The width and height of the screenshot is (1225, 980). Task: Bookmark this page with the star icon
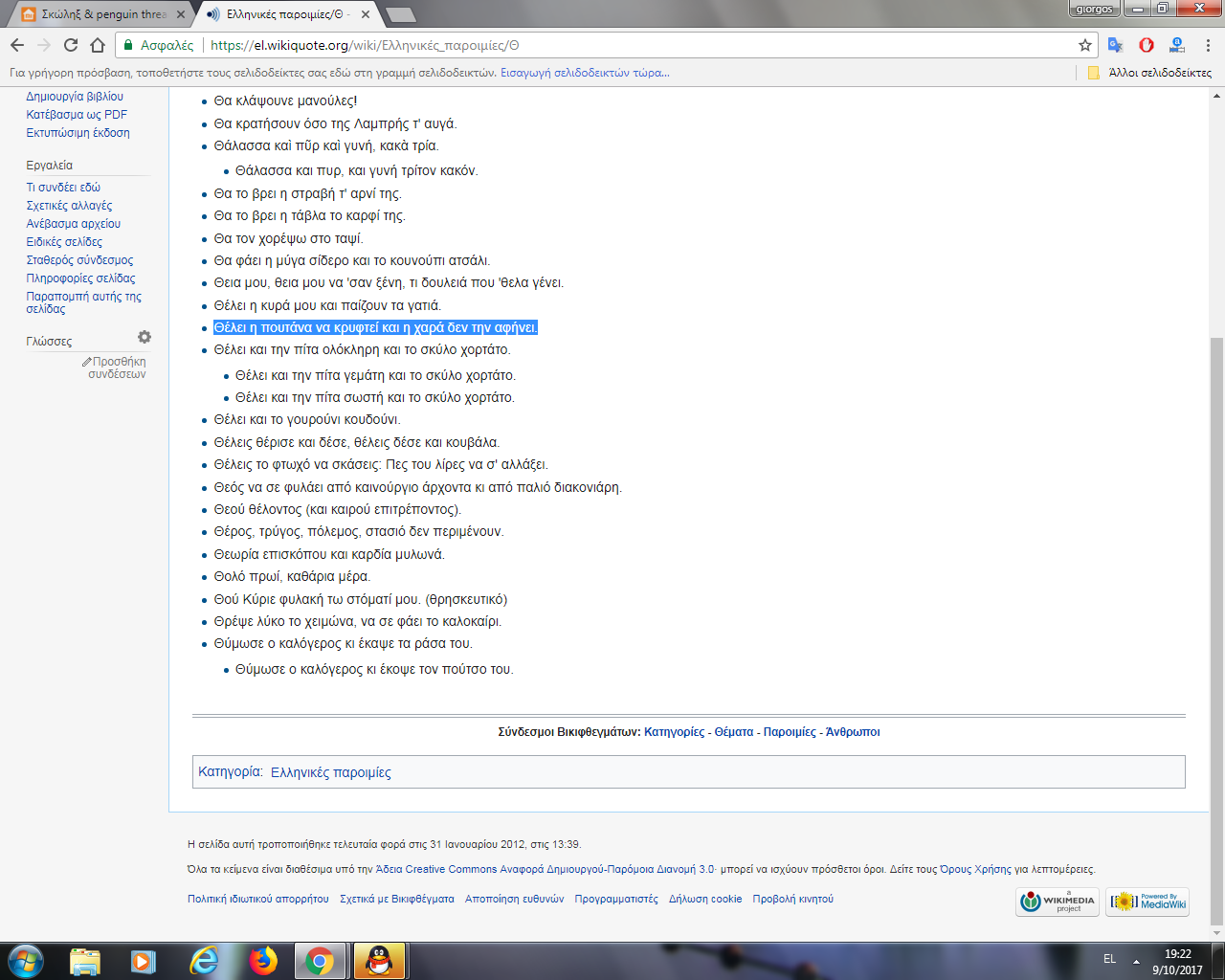pyautogui.click(x=1085, y=45)
